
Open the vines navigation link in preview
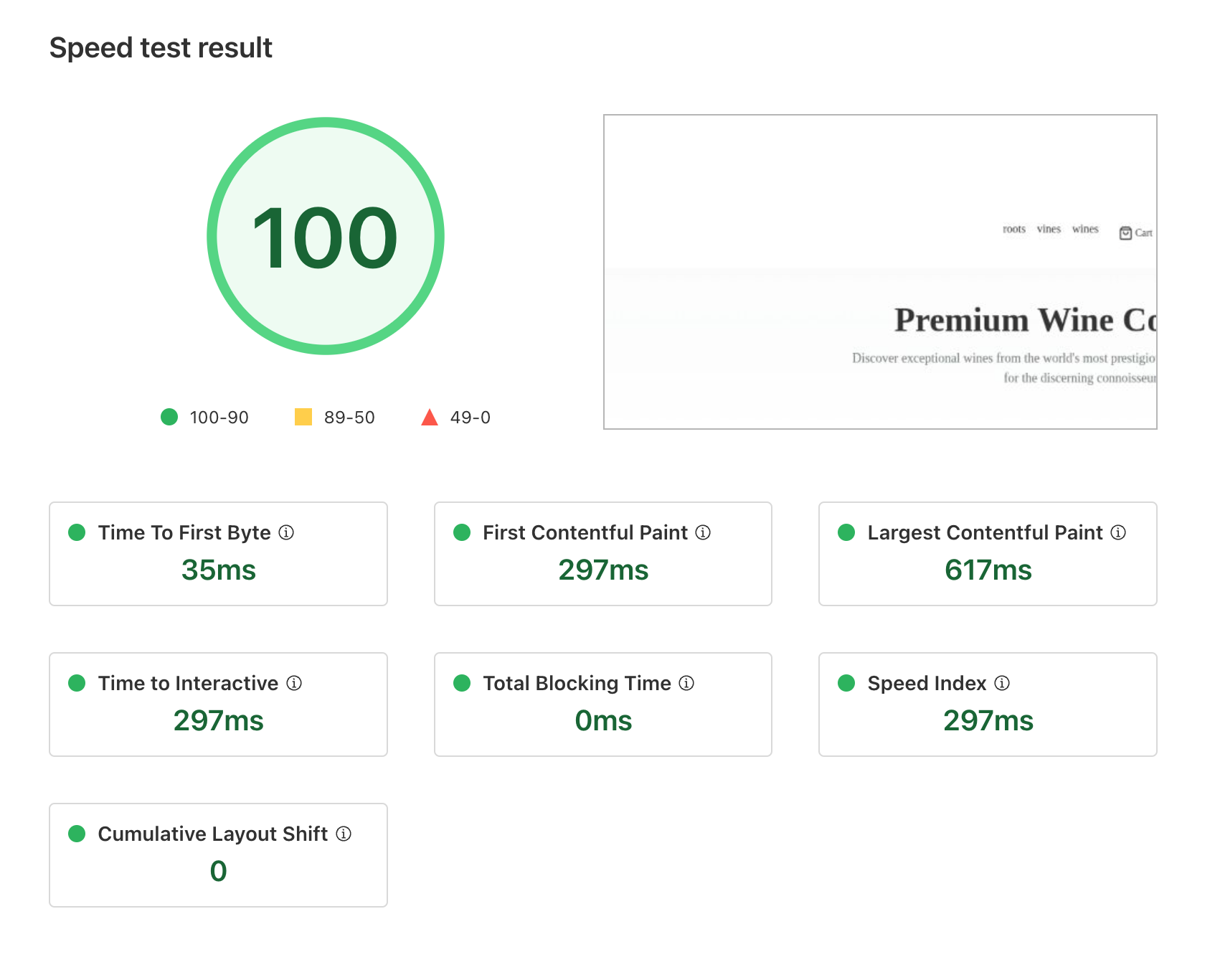(x=1049, y=230)
